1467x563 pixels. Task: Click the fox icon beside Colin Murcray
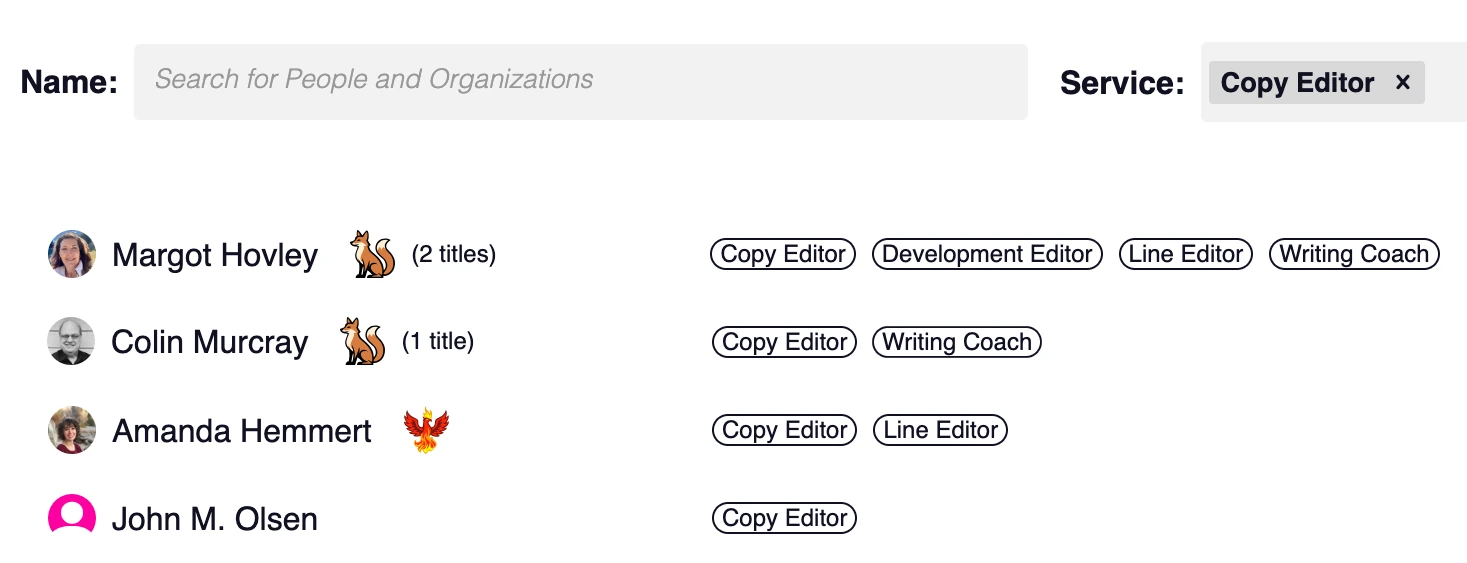point(363,341)
